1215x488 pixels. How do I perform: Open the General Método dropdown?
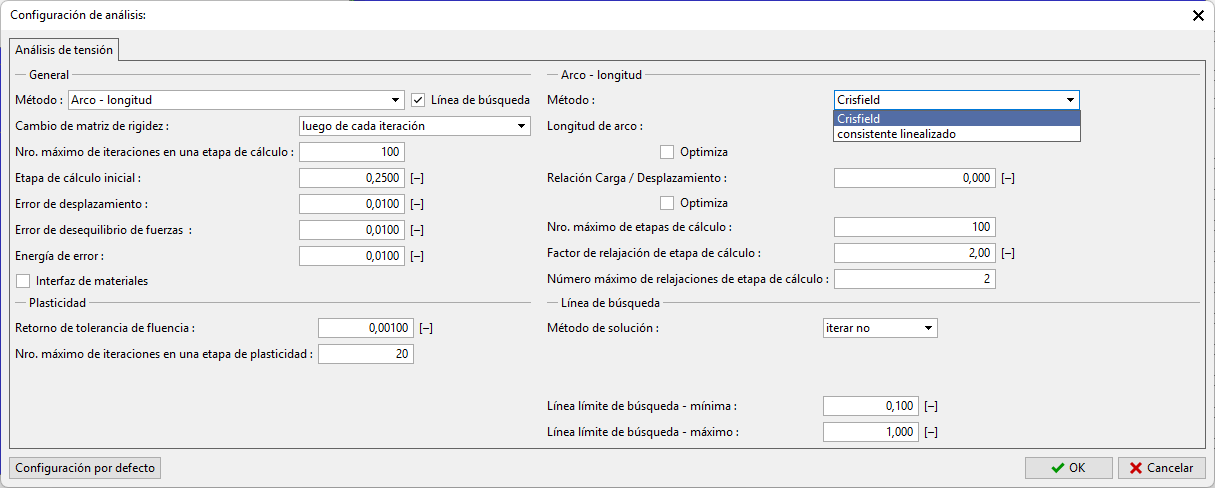click(235, 100)
